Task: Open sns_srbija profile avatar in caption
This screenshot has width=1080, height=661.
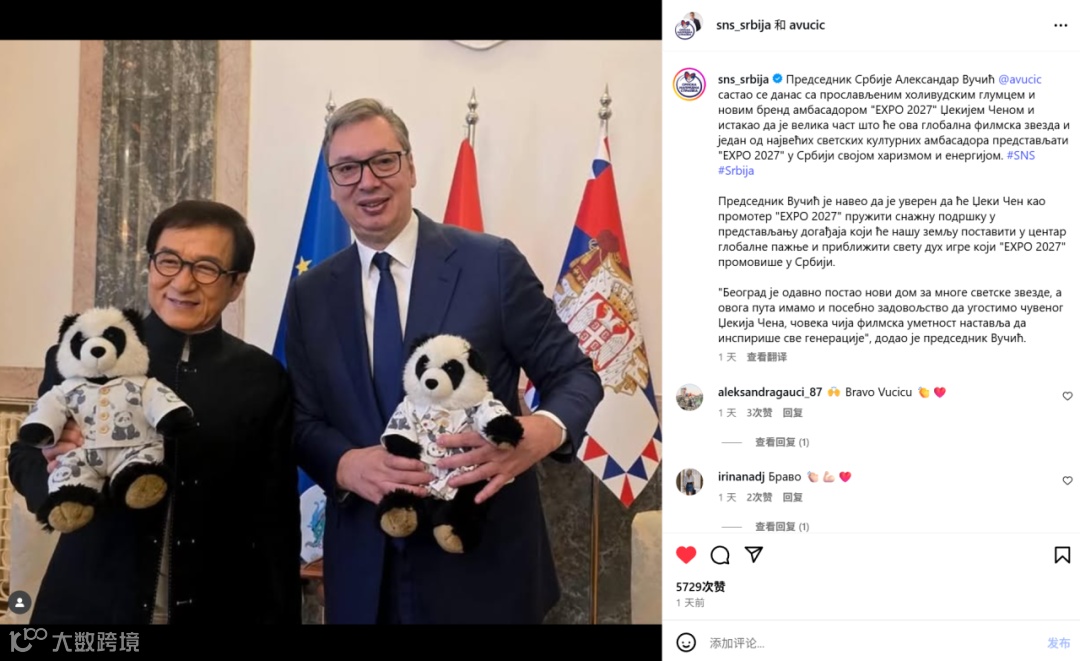Action: [x=689, y=85]
